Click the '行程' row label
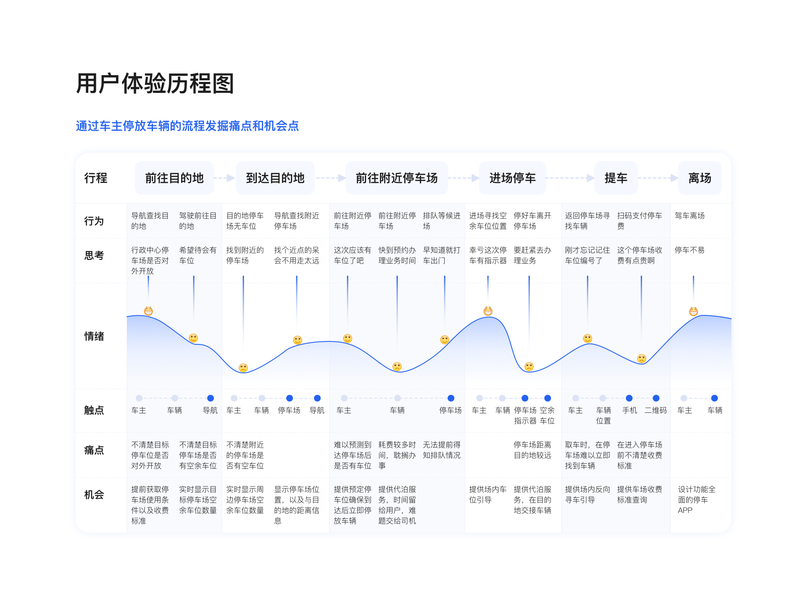Screen dimensions: 807x600 96,178
